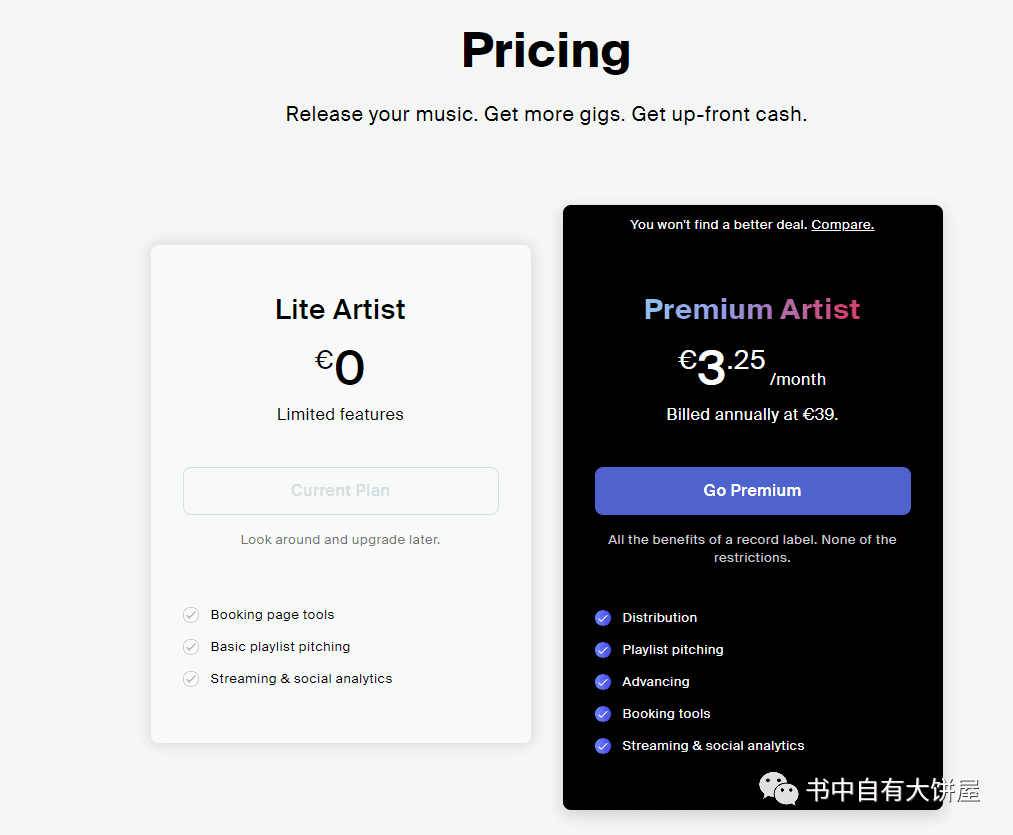Click the Advancing checkmark icon

point(603,682)
